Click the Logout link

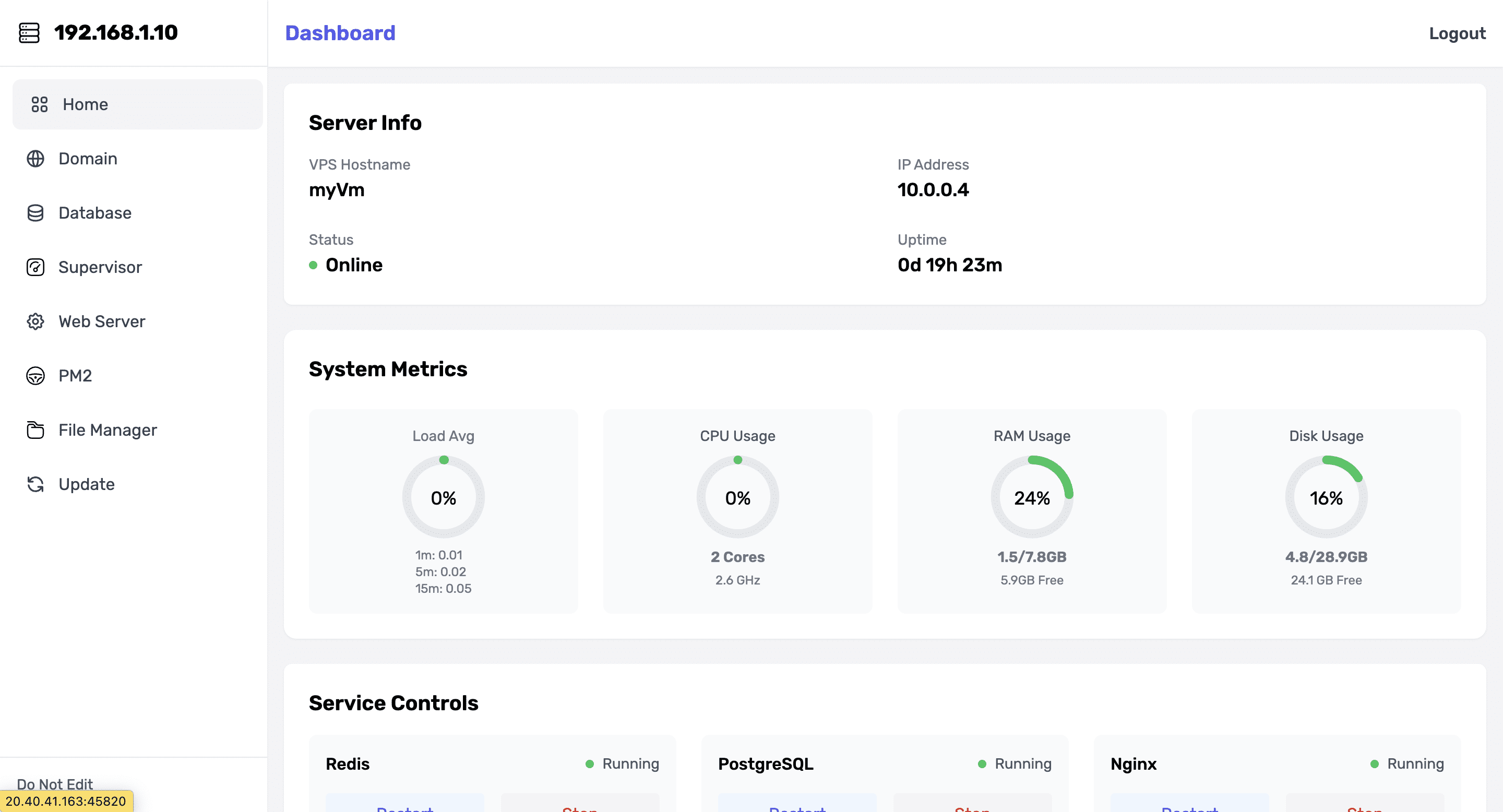pyautogui.click(x=1457, y=33)
